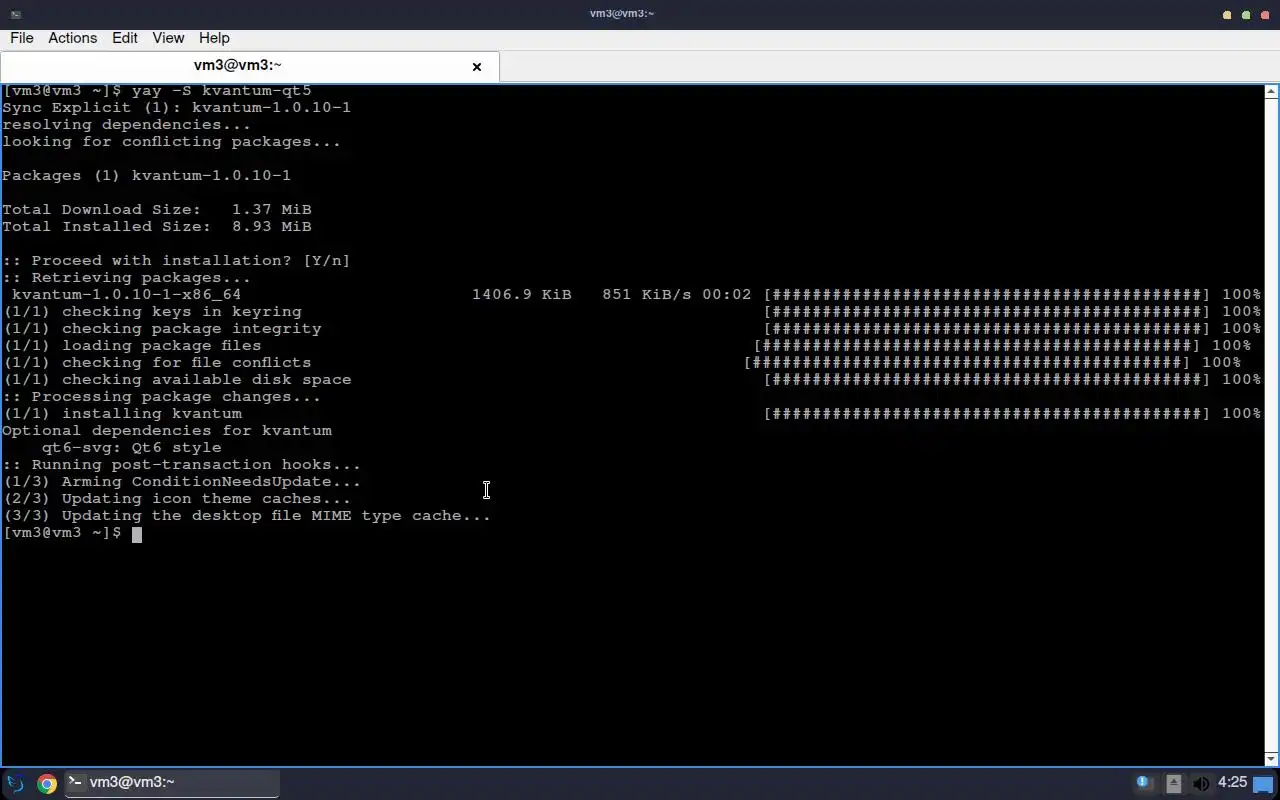This screenshot has width=1280, height=800.
Task: Click 'installing kvantum' line
Action: pos(122,413)
